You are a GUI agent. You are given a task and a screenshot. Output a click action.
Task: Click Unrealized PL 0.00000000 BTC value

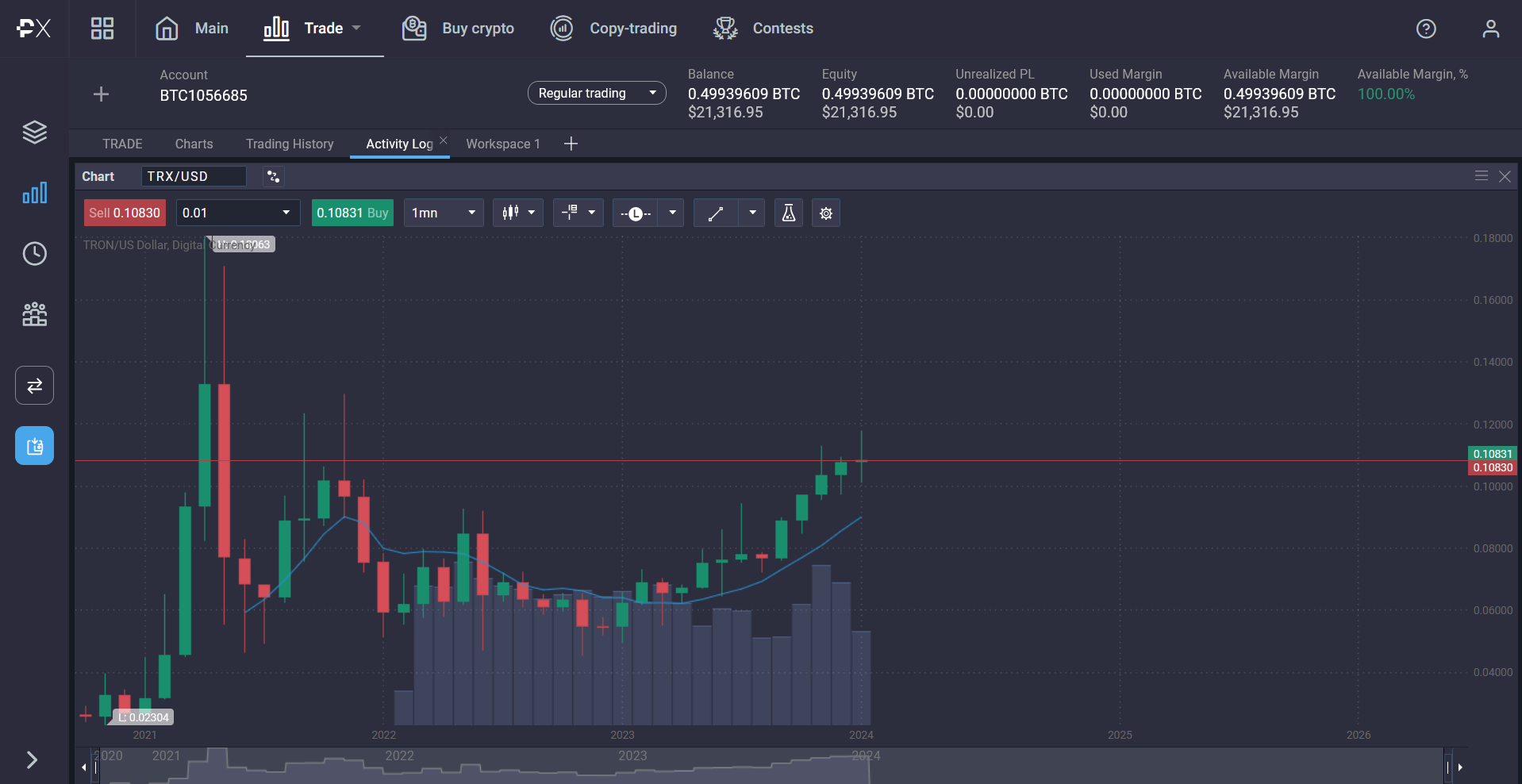[1012, 94]
